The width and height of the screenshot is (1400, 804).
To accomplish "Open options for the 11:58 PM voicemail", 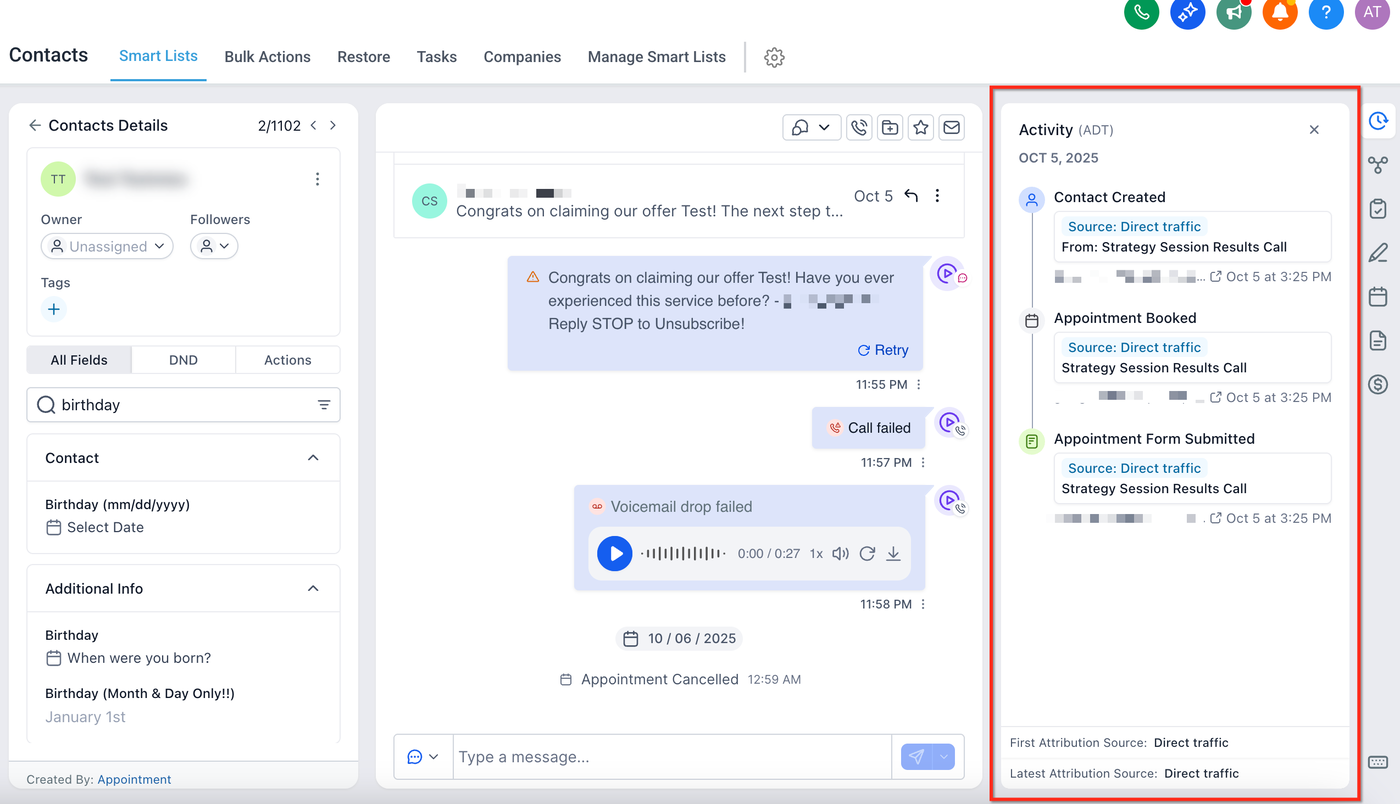I will [923, 604].
